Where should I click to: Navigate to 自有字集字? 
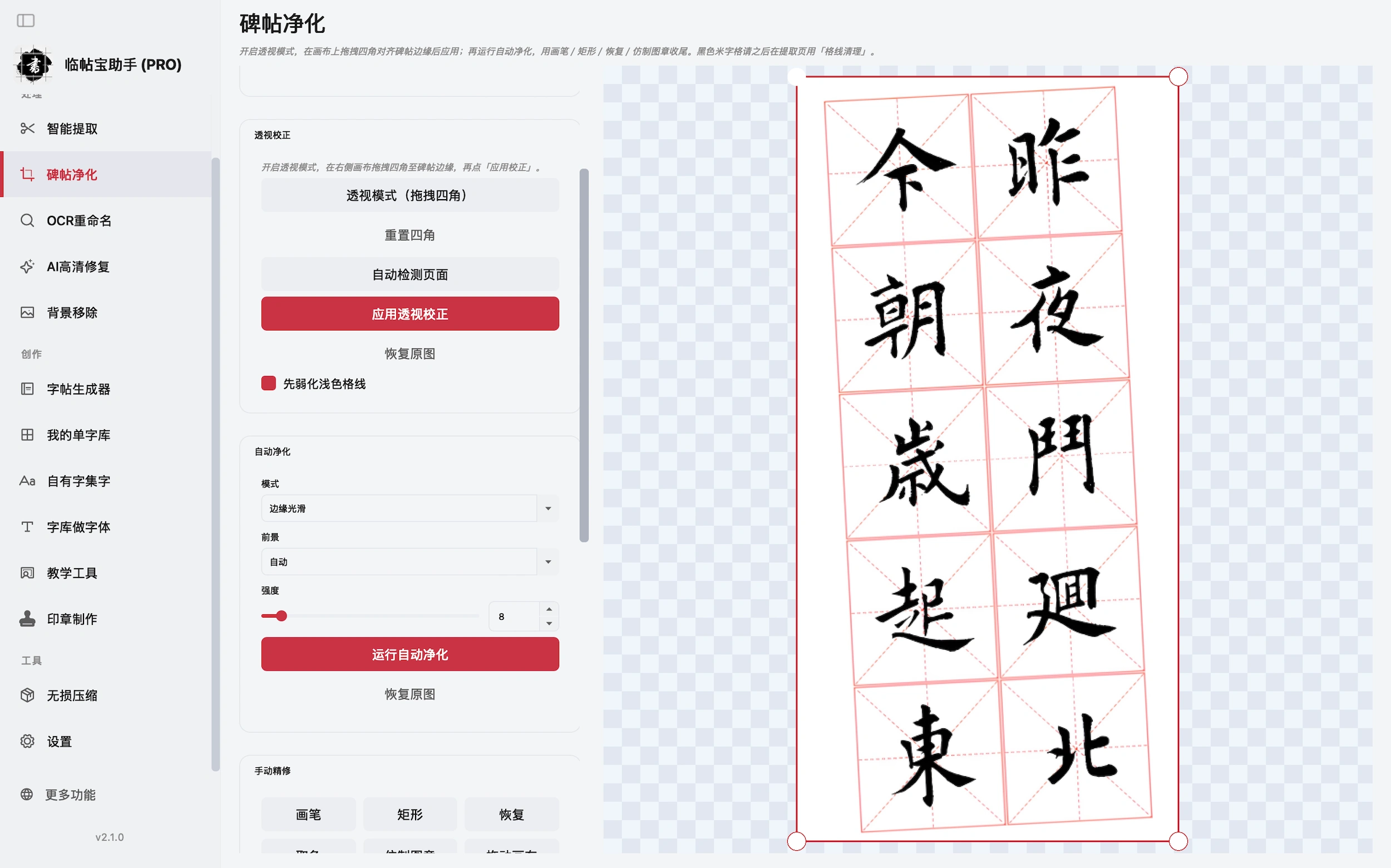[107, 481]
